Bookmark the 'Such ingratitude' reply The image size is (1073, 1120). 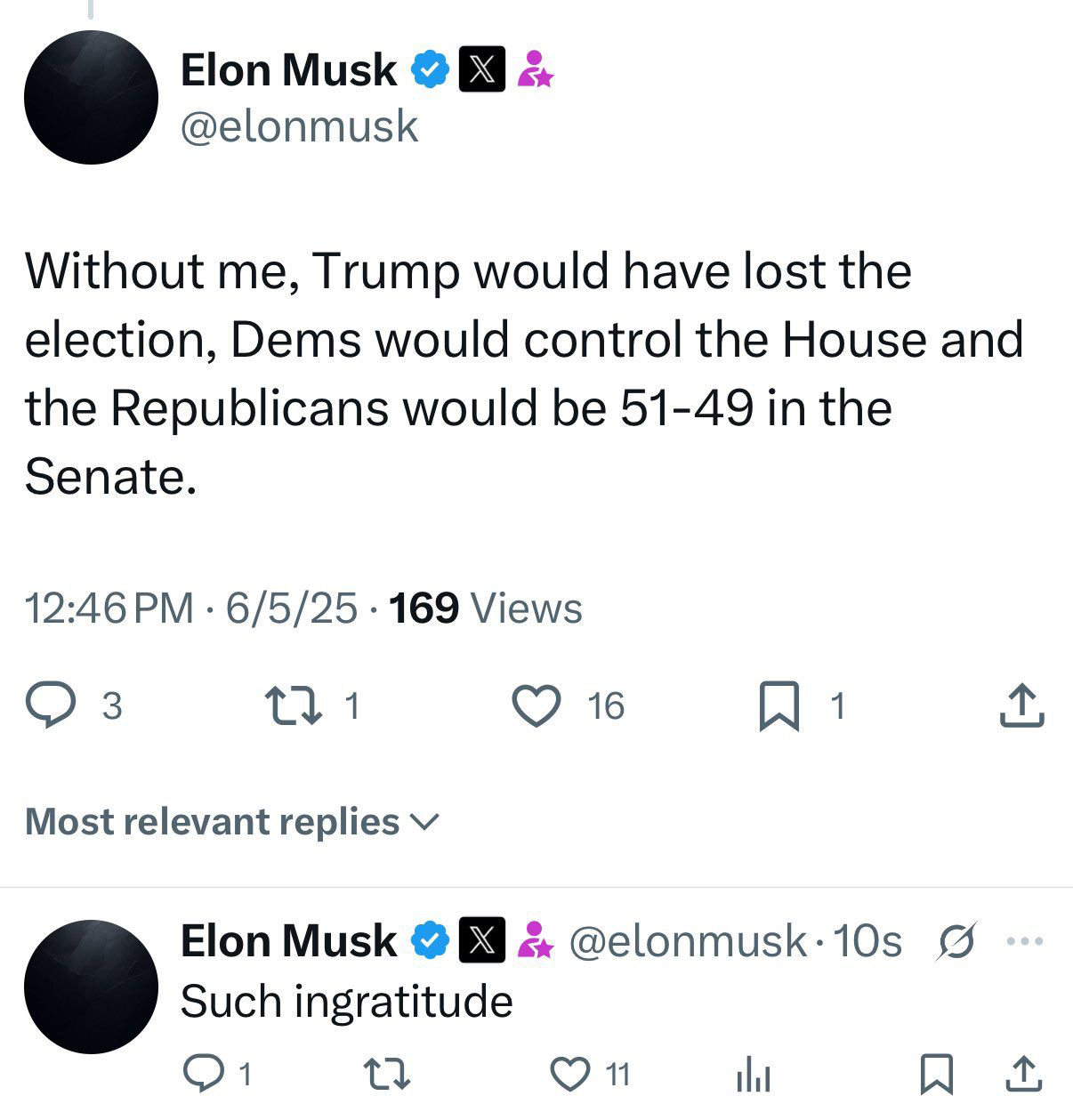937,1074
